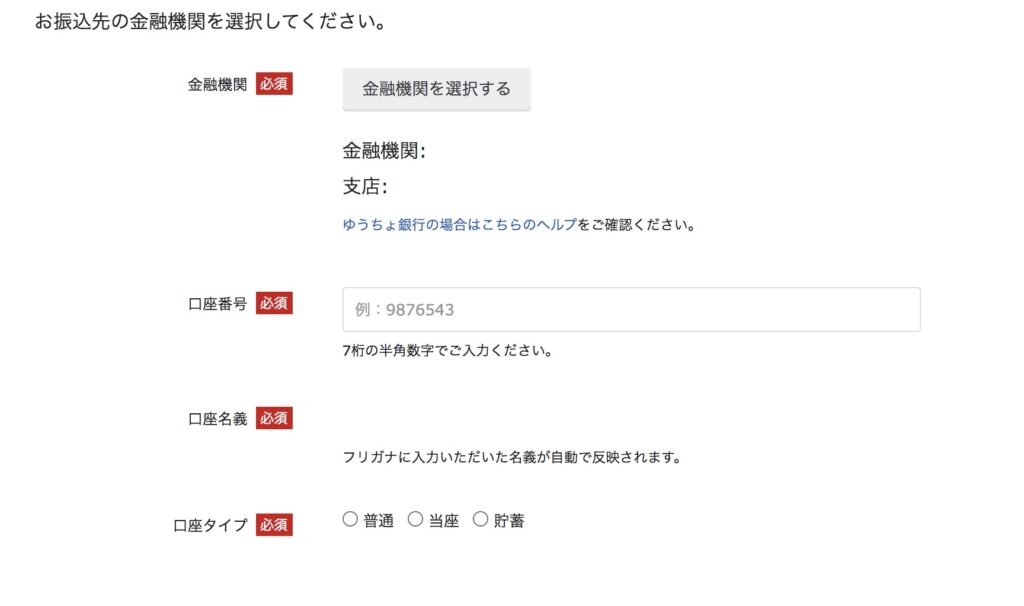
Task: Click the 必須 badge next to 口座タイプ
Action: 274,524
